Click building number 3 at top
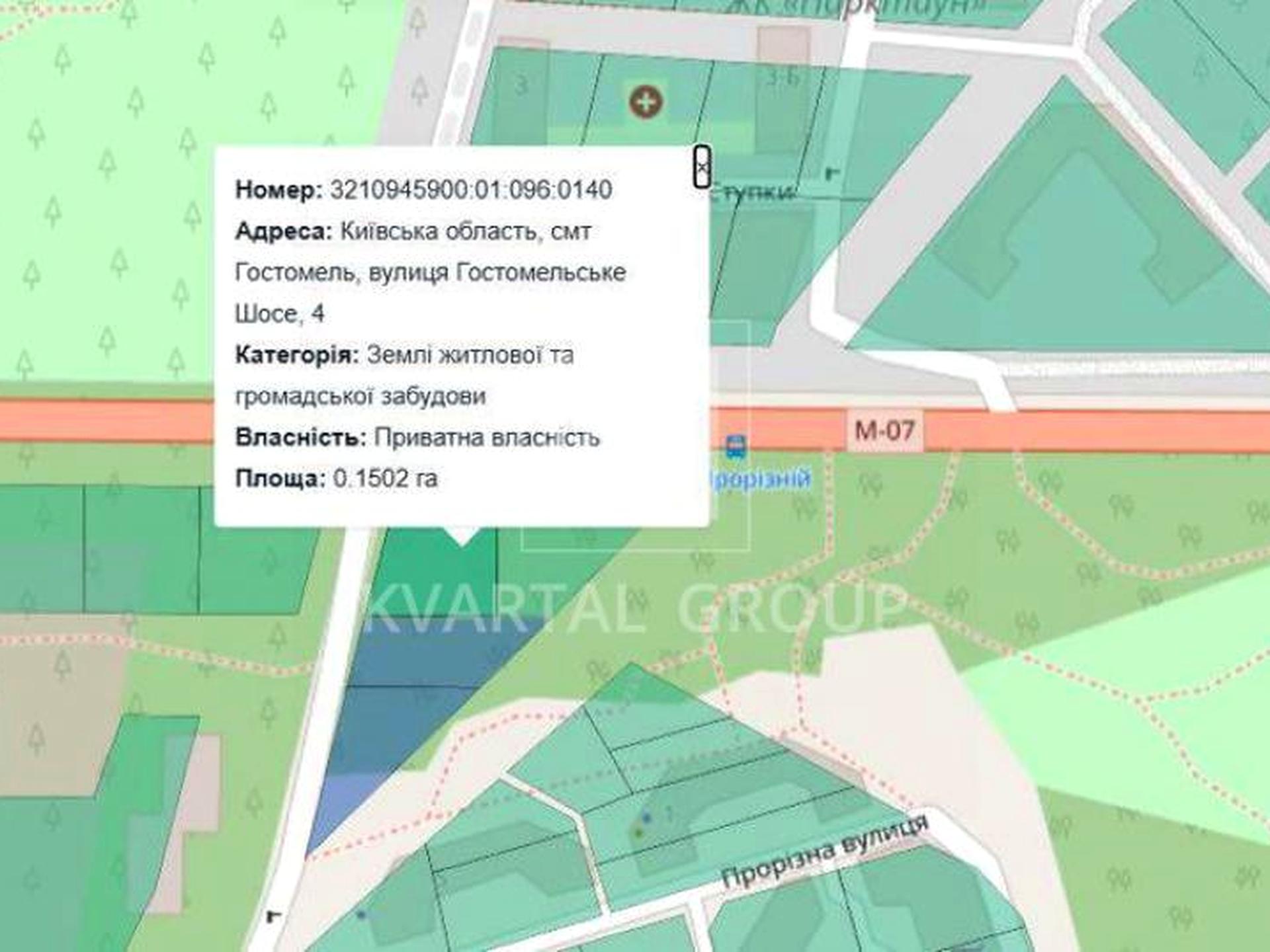1270x952 pixels. click(522, 85)
